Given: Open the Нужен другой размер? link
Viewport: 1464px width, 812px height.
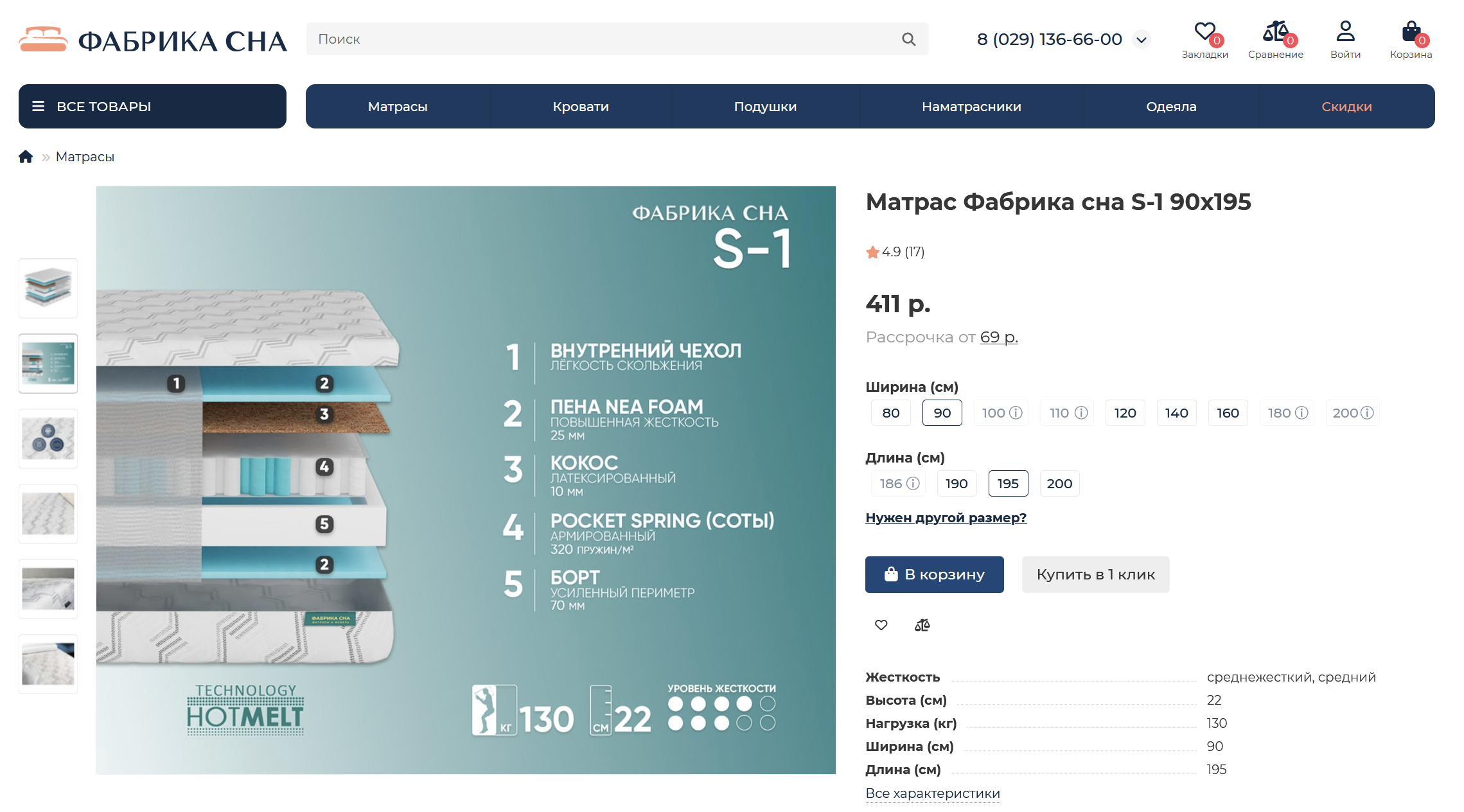Looking at the screenshot, I should coord(946,518).
